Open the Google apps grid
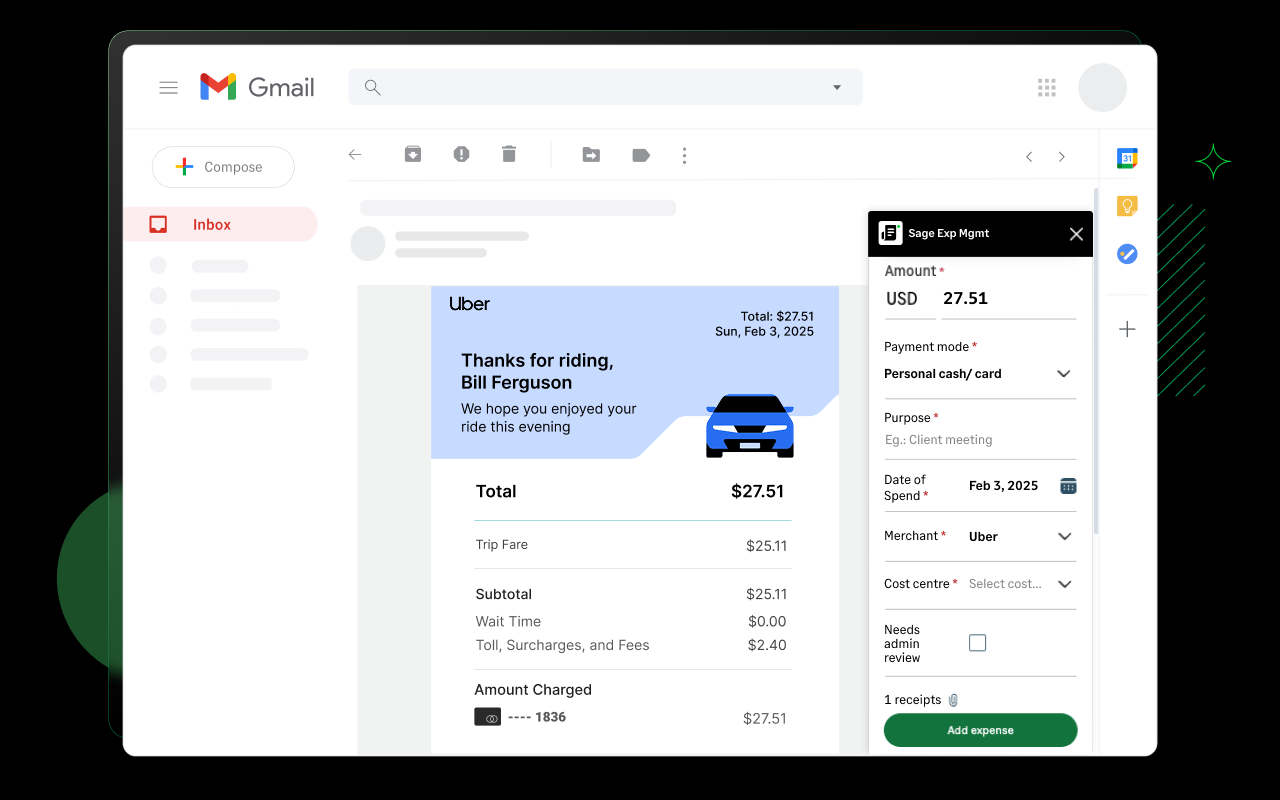Viewport: 1280px width, 800px height. pos(1047,88)
